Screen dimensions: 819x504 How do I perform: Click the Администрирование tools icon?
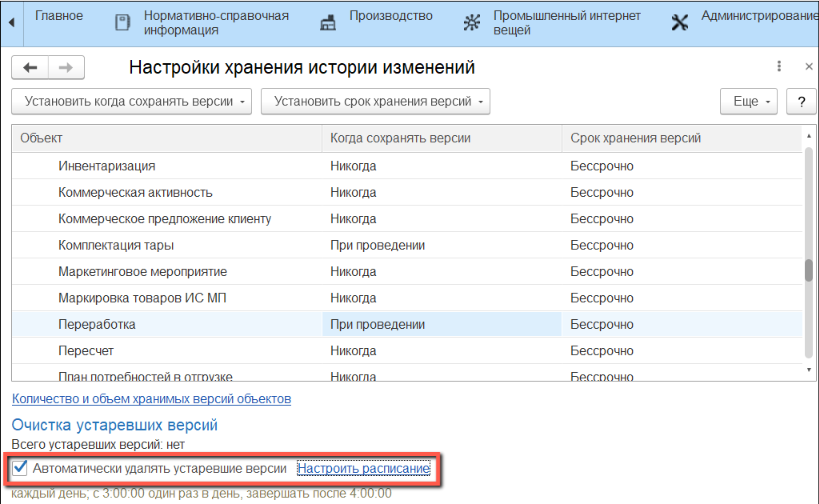pos(680,22)
